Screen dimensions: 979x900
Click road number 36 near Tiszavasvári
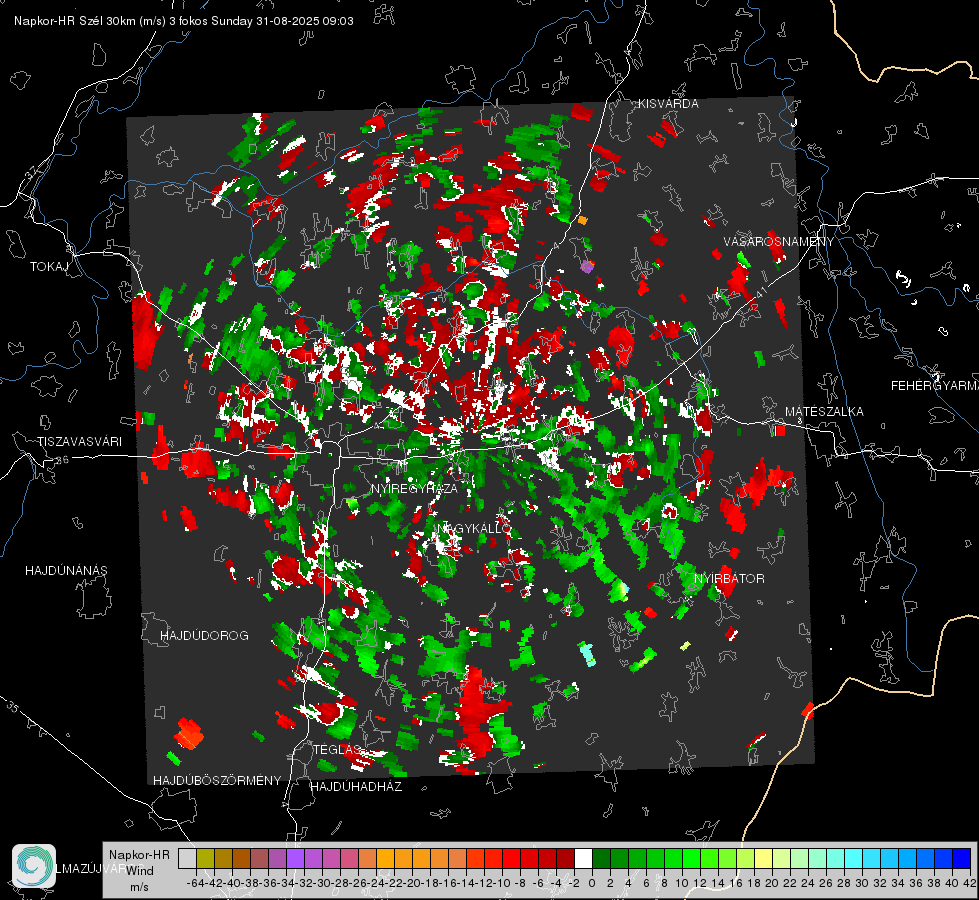coord(62,461)
